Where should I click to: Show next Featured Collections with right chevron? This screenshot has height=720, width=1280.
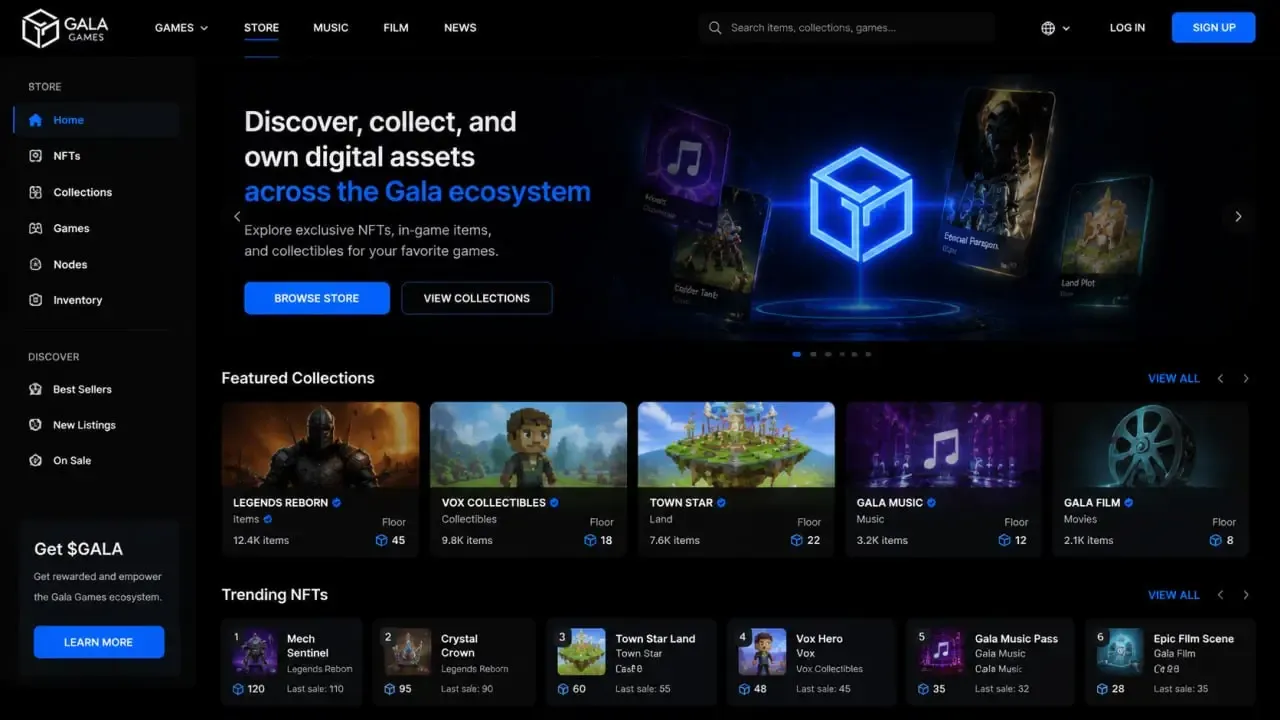coord(1246,378)
